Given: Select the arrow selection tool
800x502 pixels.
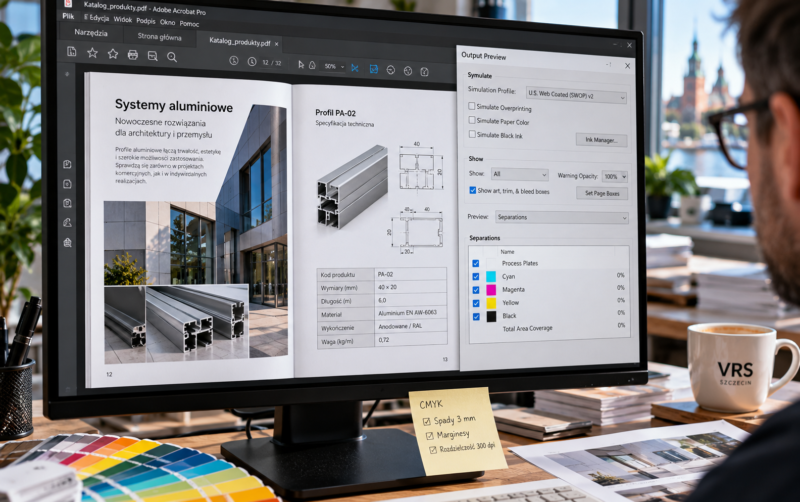Looking at the screenshot, I should coord(301,64).
